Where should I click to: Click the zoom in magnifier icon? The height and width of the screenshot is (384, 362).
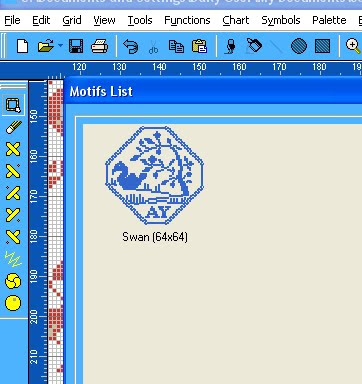353,46
